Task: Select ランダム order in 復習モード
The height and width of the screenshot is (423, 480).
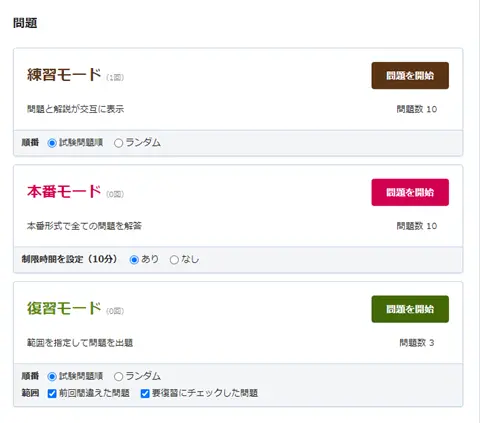Action: click(118, 376)
